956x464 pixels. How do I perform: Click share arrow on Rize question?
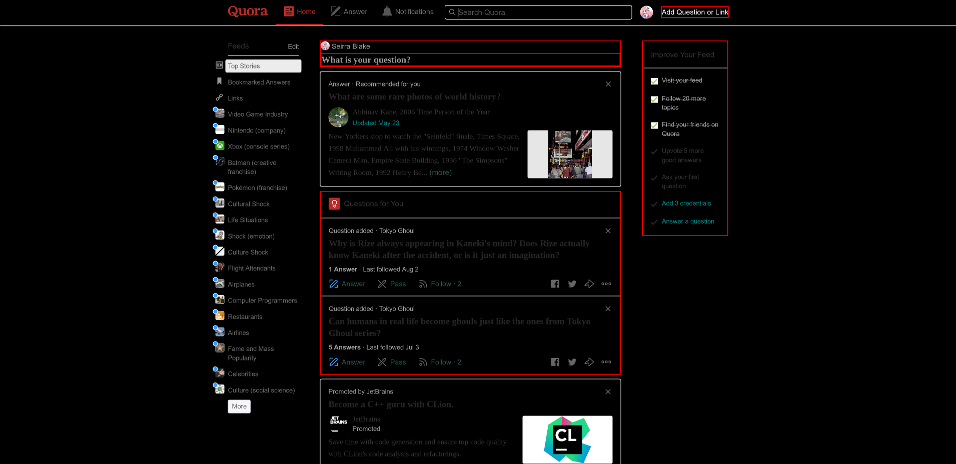[589, 284]
